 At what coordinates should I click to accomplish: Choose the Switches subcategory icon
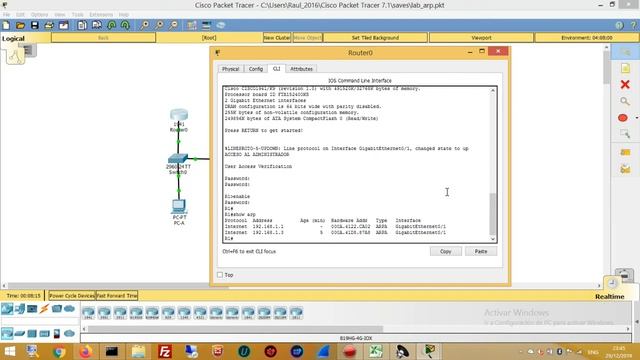[x=19, y=333]
